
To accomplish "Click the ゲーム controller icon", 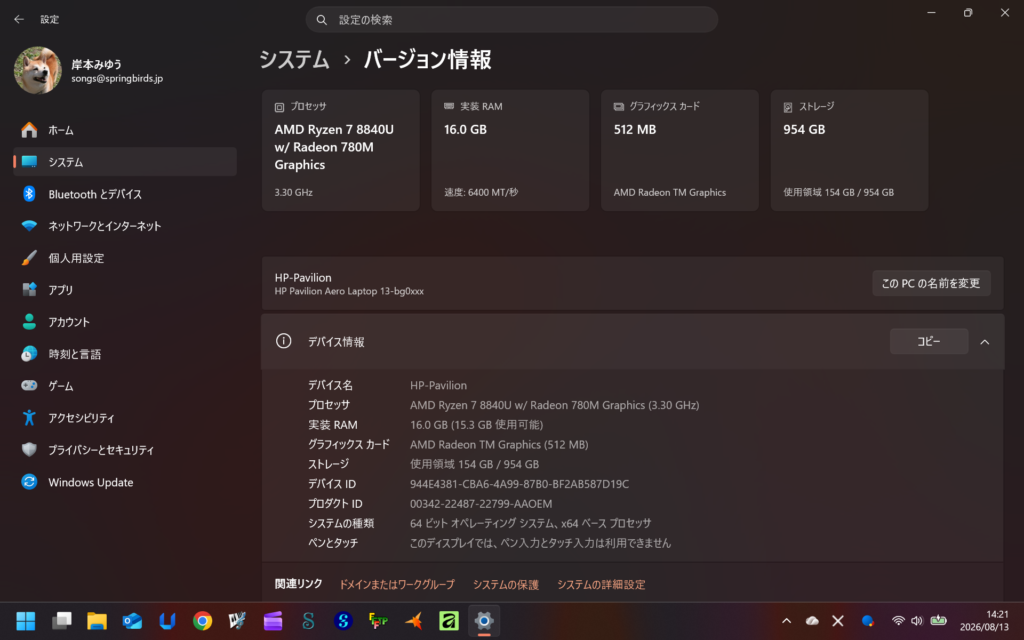I will [29, 385].
